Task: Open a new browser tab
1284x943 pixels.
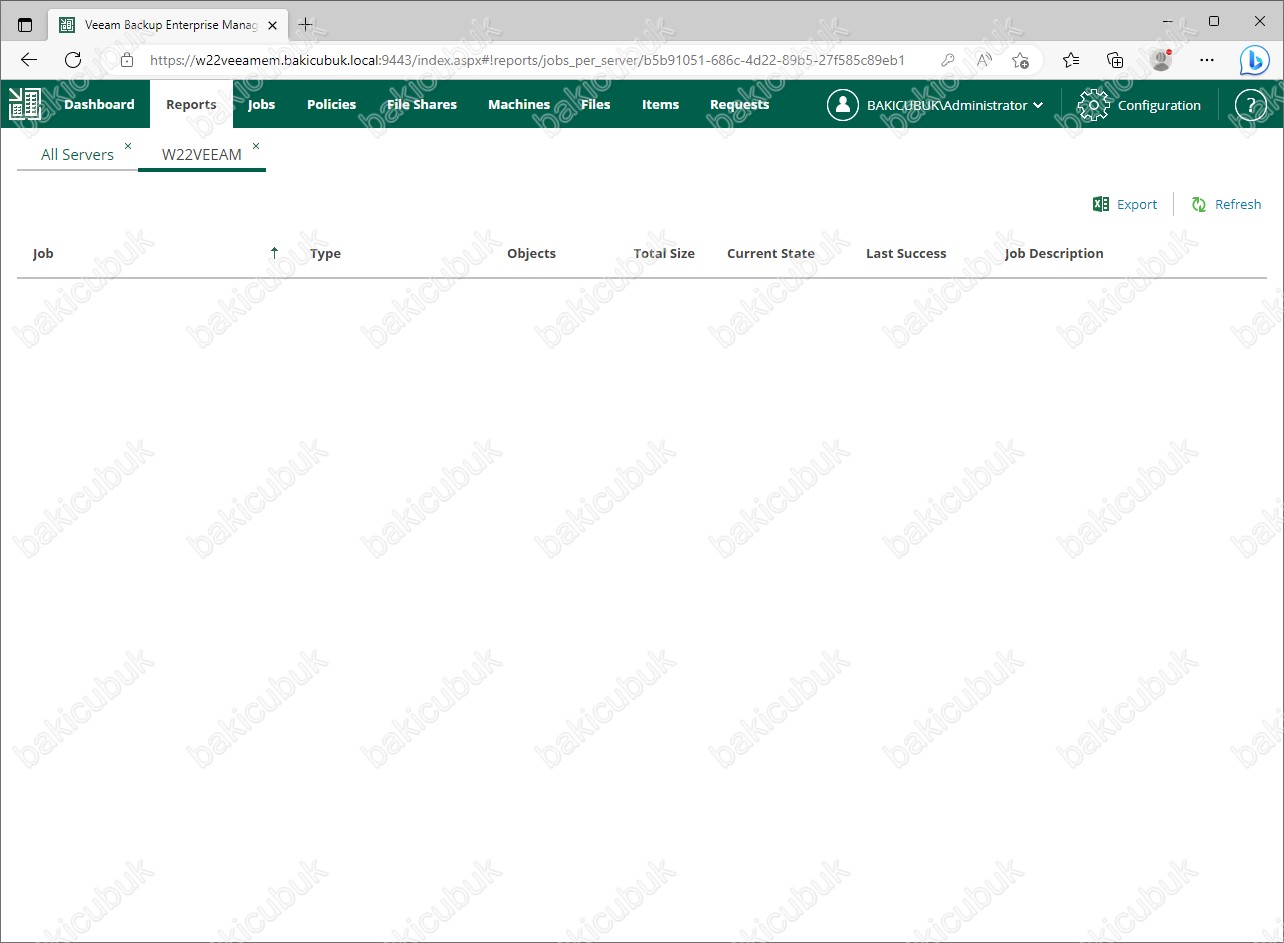Action: [x=305, y=24]
